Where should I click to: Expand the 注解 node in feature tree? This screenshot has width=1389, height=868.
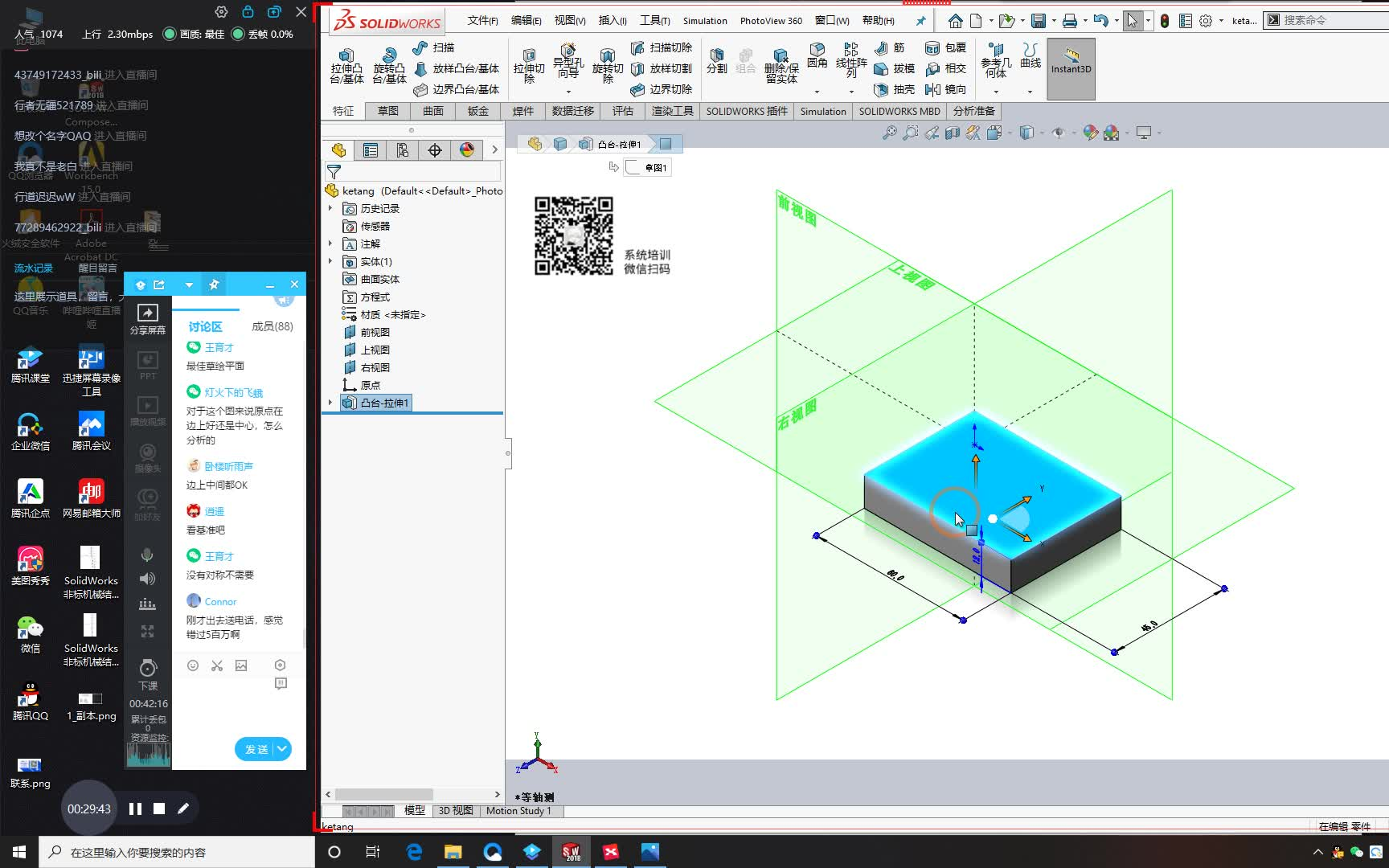point(330,244)
